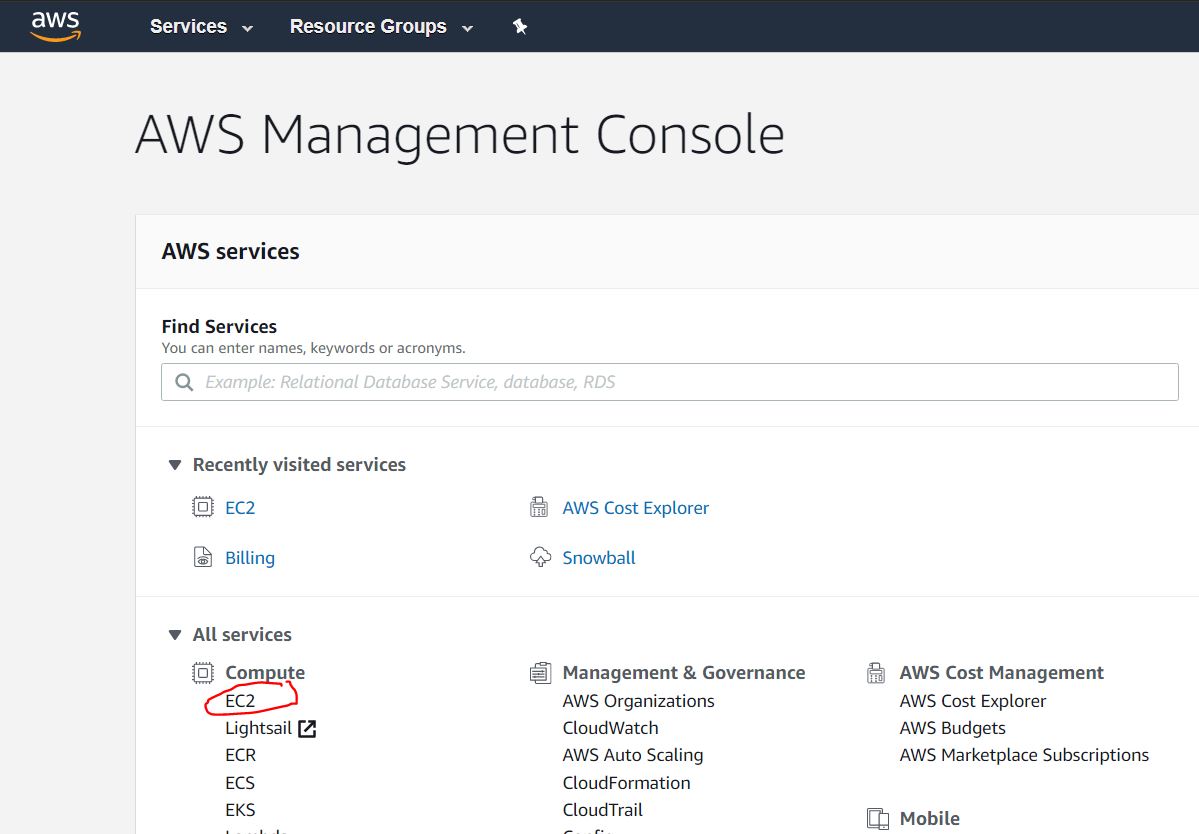Select EC2 under the Compute category
The height and width of the screenshot is (834, 1199).
pyautogui.click(x=240, y=701)
